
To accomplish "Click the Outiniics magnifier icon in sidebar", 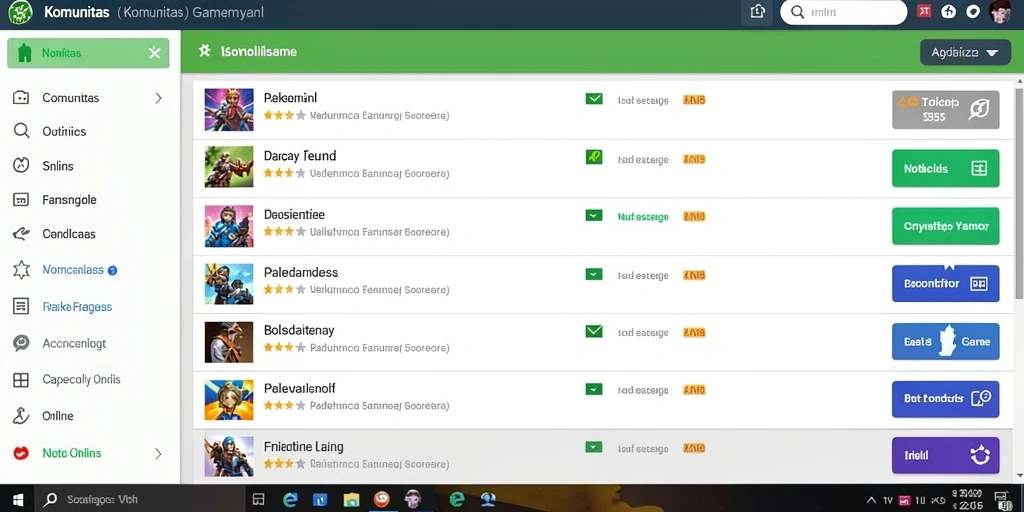I will tap(22, 131).
